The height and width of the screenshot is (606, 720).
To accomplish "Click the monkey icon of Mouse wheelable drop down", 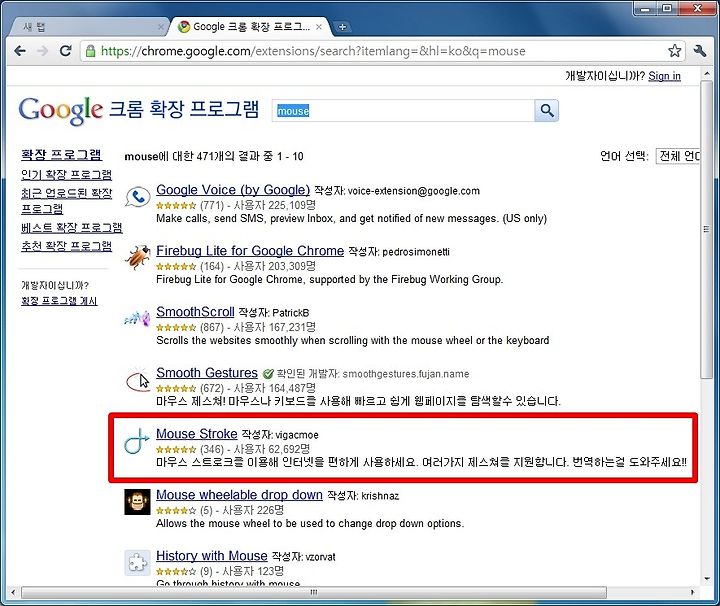I will (137, 502).
